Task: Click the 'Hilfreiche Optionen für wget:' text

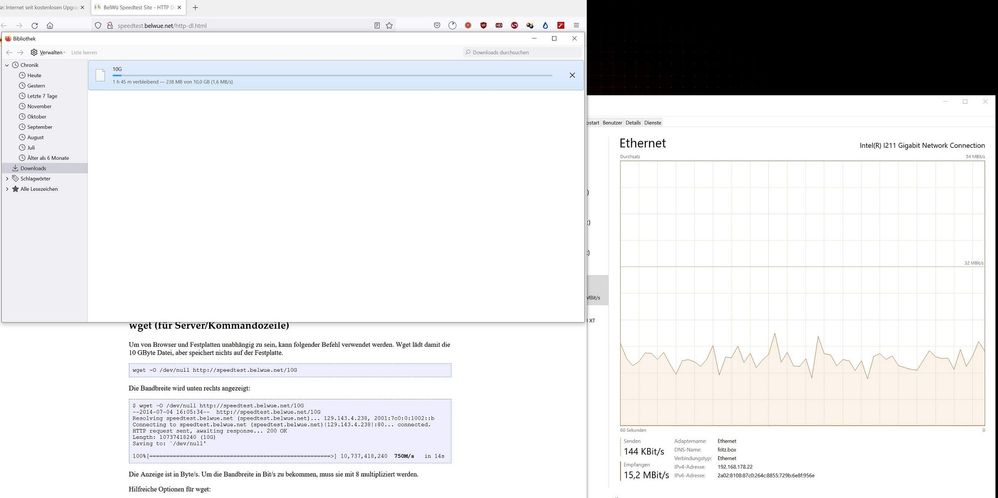Action: pos(169,489)
